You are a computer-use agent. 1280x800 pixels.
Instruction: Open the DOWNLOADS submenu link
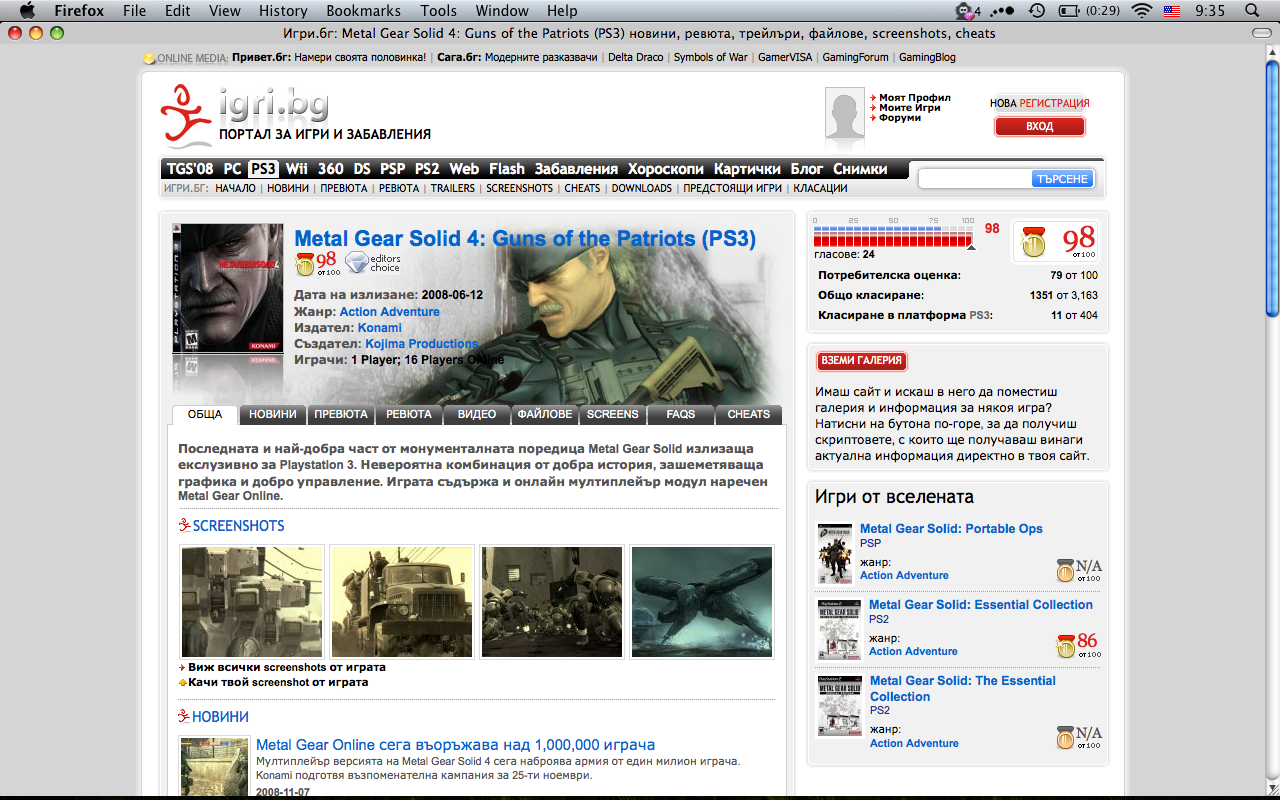(642, 188)
